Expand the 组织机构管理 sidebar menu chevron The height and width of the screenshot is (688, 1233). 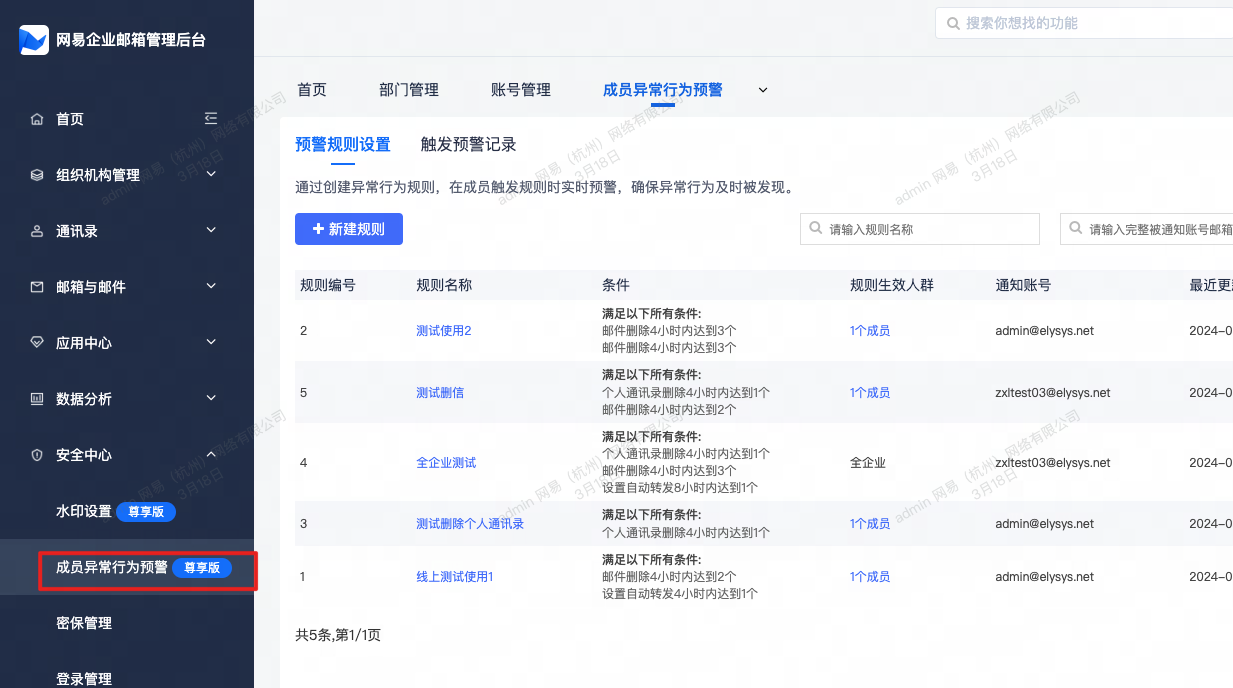(x=211, y=174)
